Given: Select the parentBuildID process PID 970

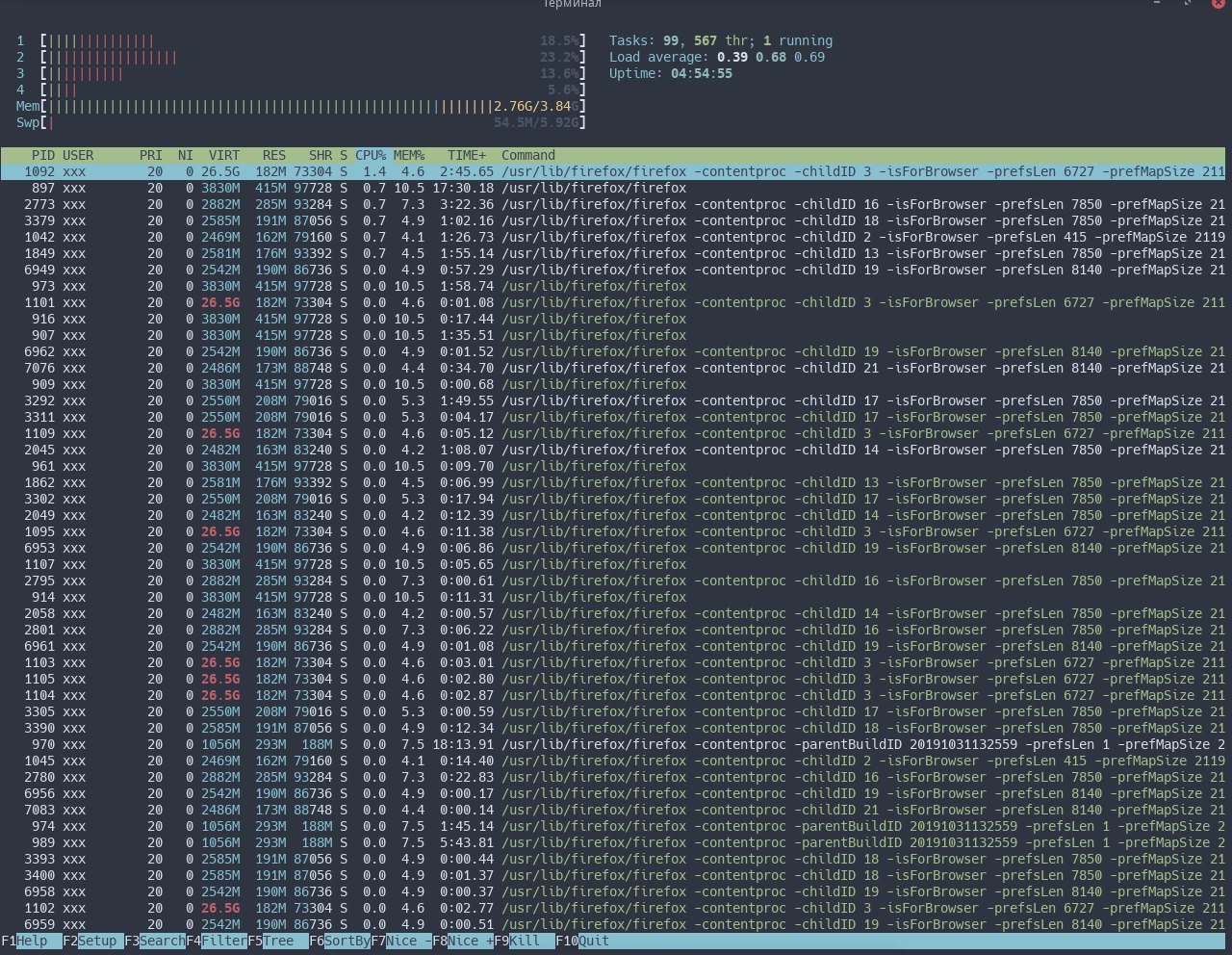Looking at the screenshot, I should click(613, 744).
